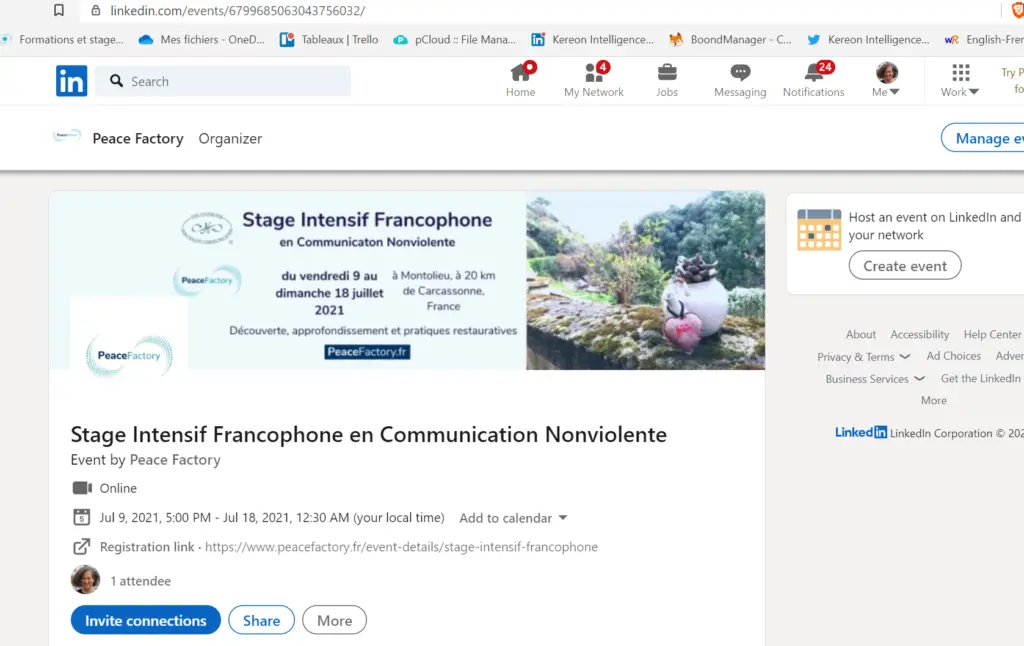Open the Tableaux | Trello bookmark
This screenshot has height=646, width=1024.
pos(329,40)
